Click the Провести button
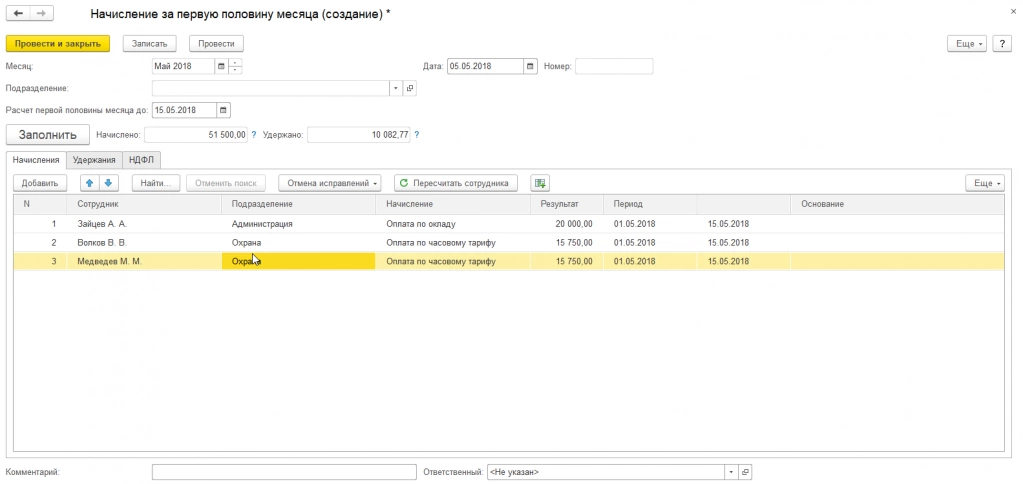This screenshot has width=1023, height=484. (x=216, y=44)
